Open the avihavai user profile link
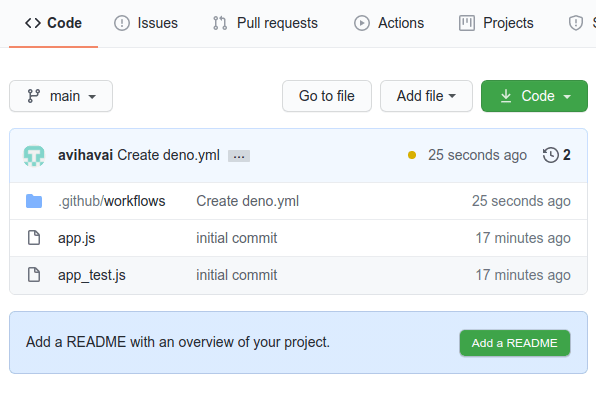 86,155
